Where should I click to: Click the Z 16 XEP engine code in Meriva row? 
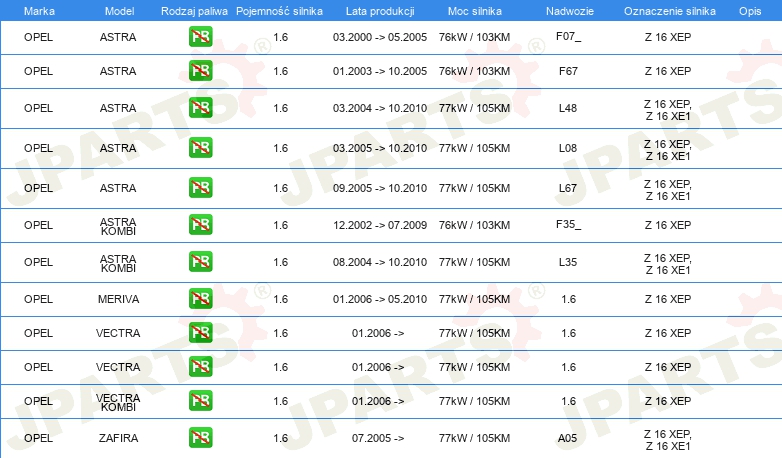(668, 299)
